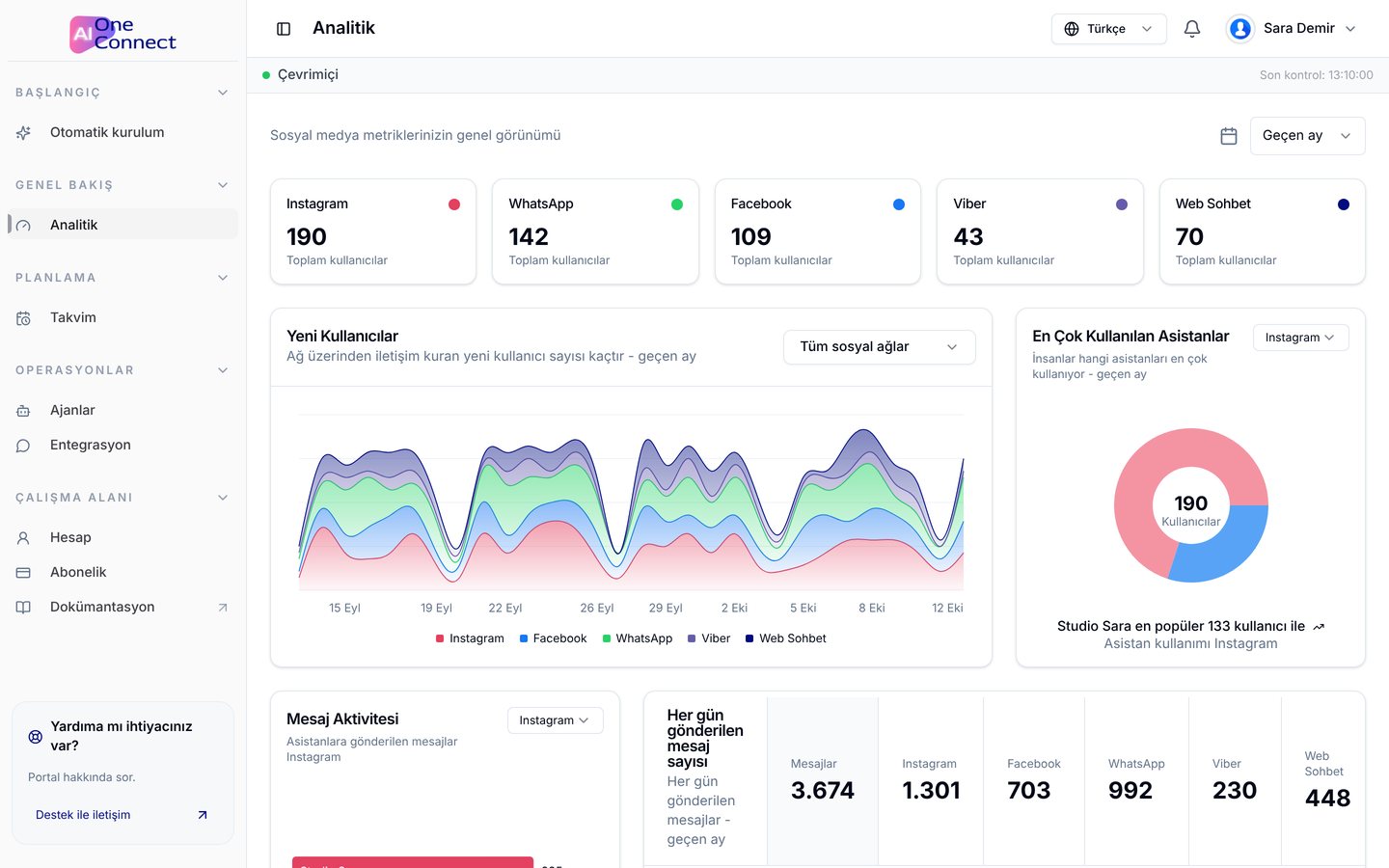Collapse the GENEL BAKIŞ sidebar section

pos(223,185)
